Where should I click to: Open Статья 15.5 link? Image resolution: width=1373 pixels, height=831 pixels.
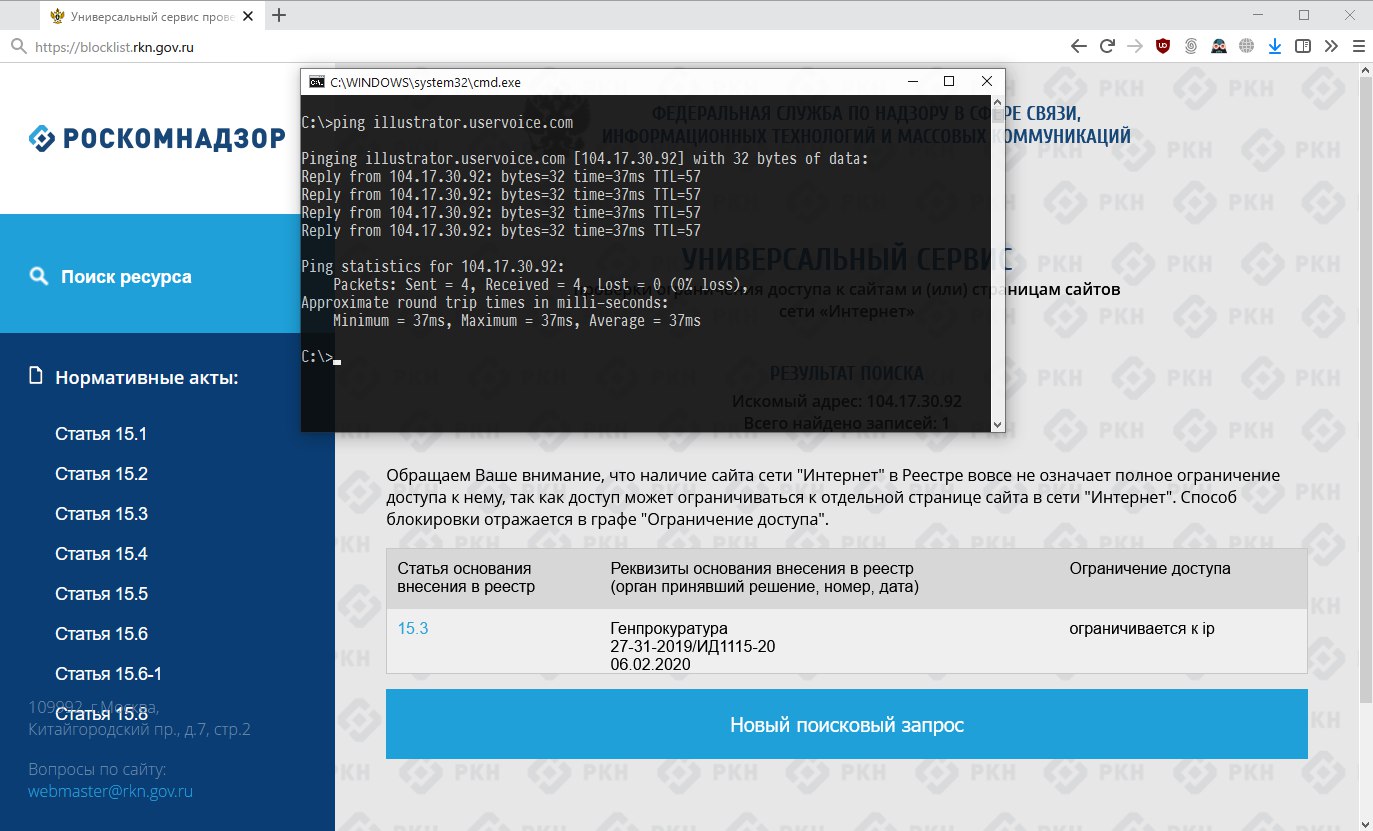101,594
